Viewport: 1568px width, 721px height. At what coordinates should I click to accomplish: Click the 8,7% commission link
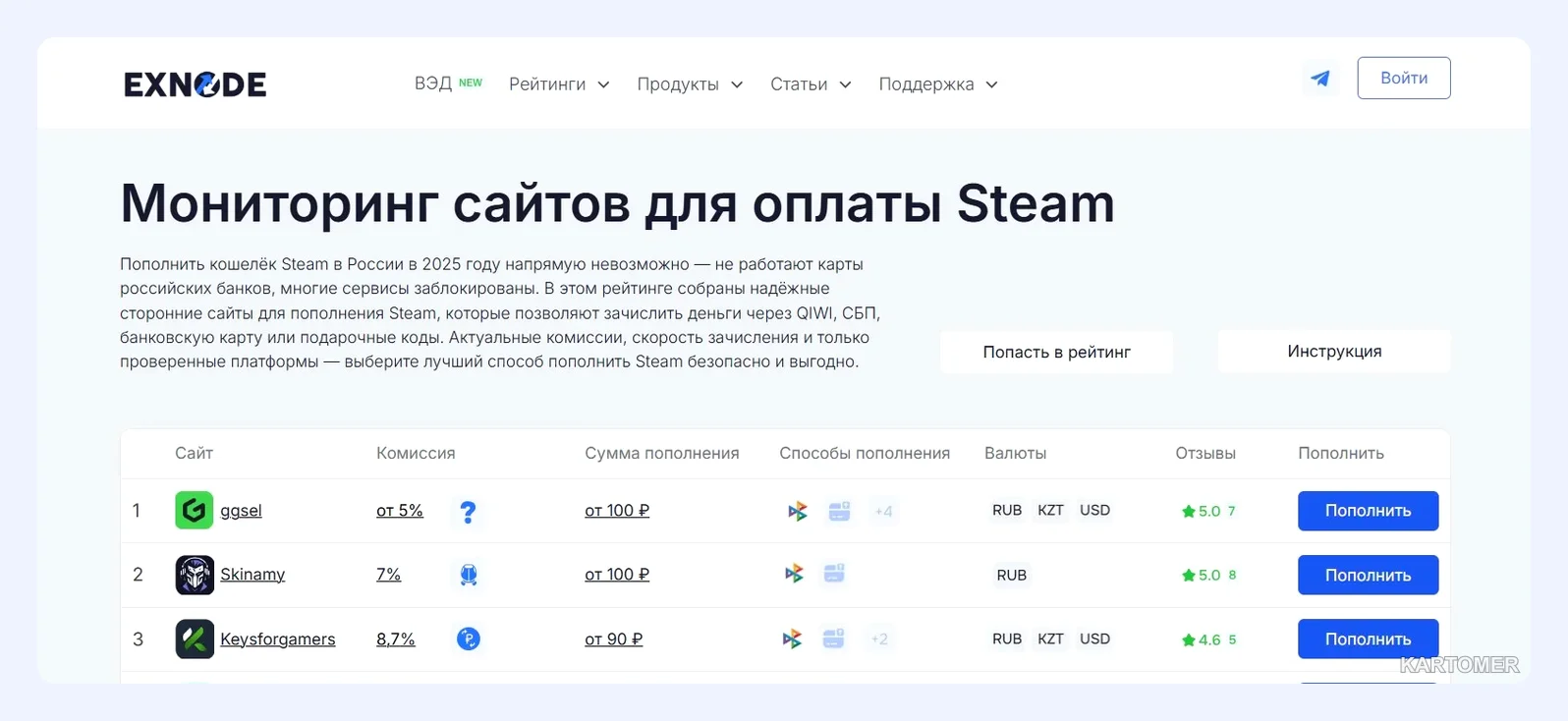[396, 639]
